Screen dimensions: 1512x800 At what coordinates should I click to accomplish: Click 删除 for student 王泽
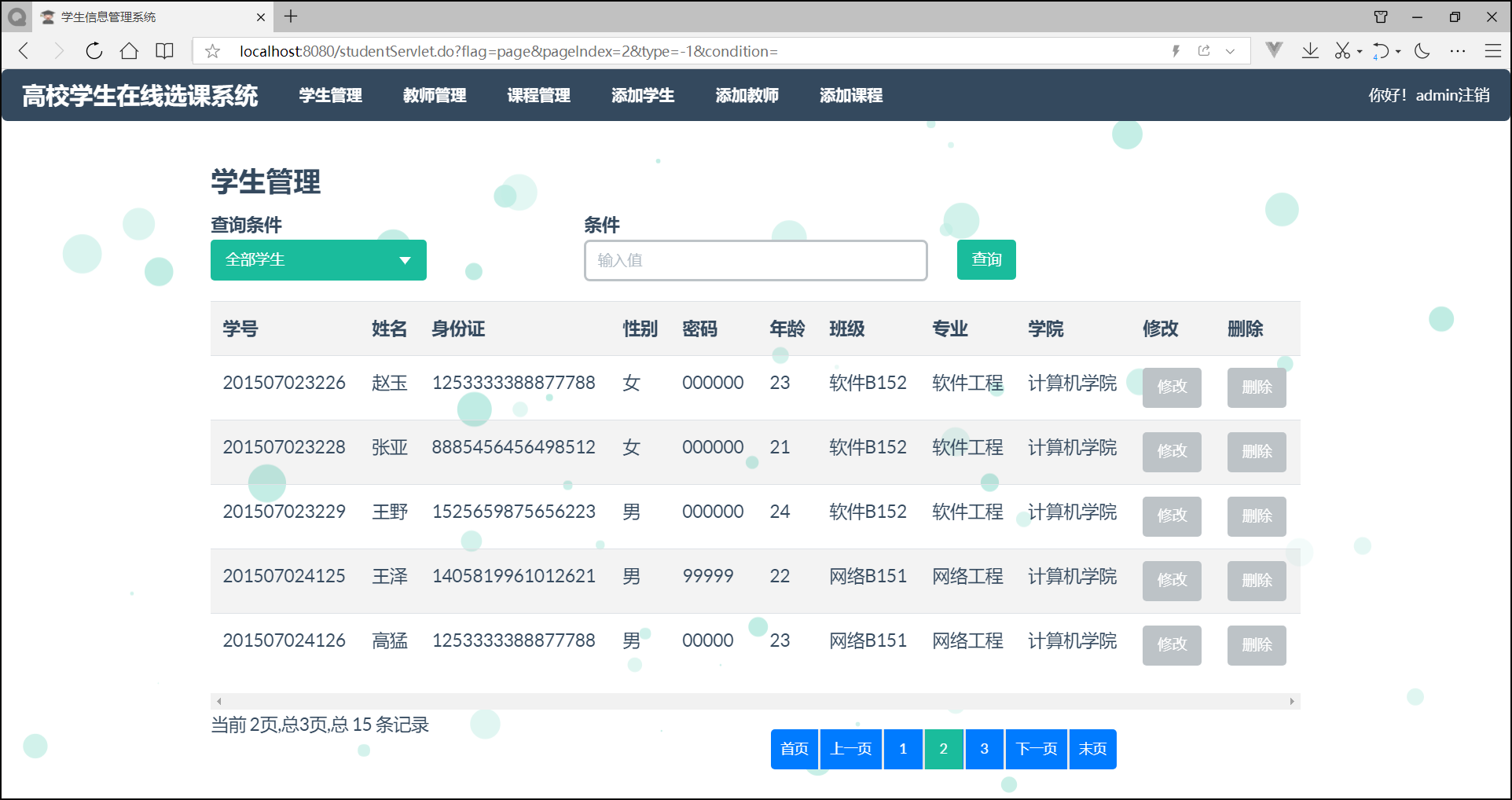point(1257,581)
